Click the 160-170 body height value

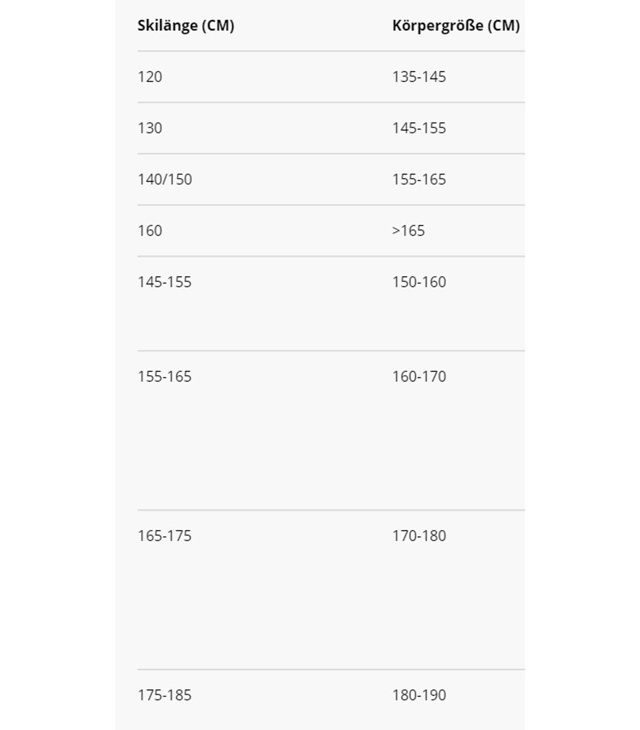tap(419, 377)
